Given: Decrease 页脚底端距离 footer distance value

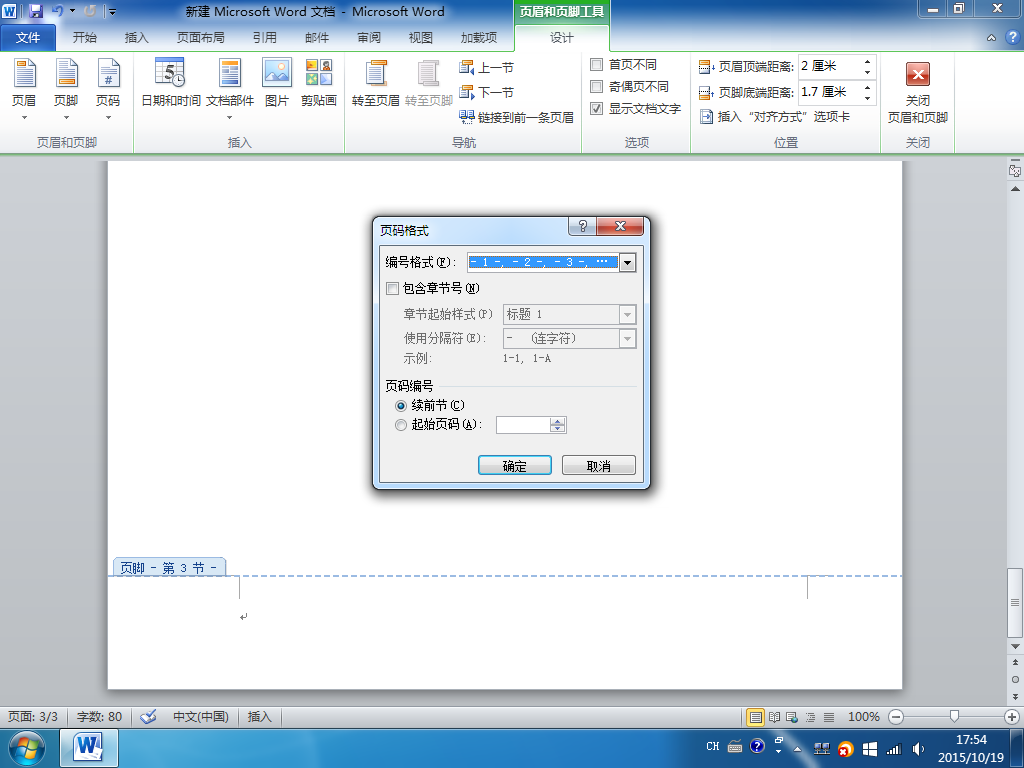Looking at the screenshot, I should point(867,98).
